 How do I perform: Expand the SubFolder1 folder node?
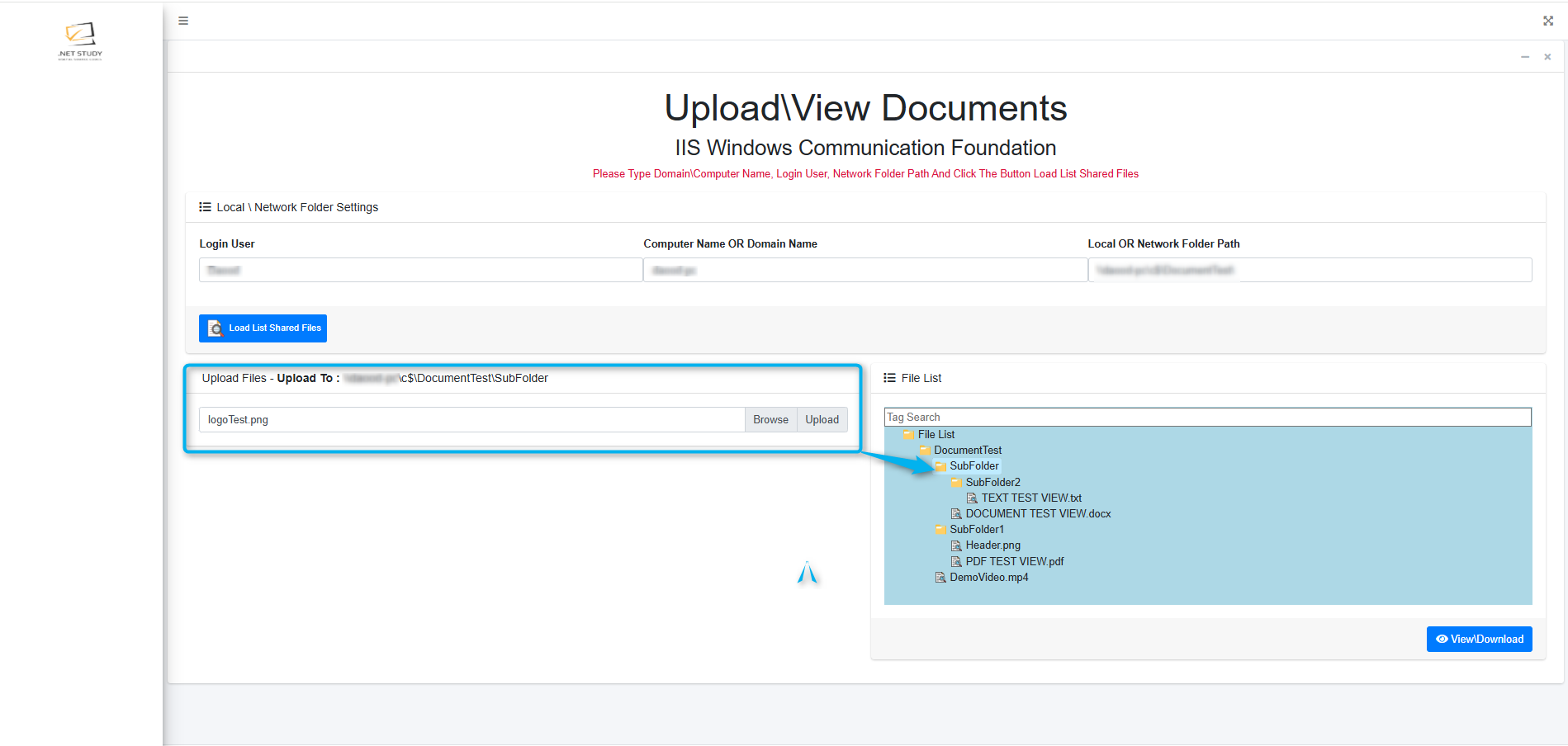point(940,530)
